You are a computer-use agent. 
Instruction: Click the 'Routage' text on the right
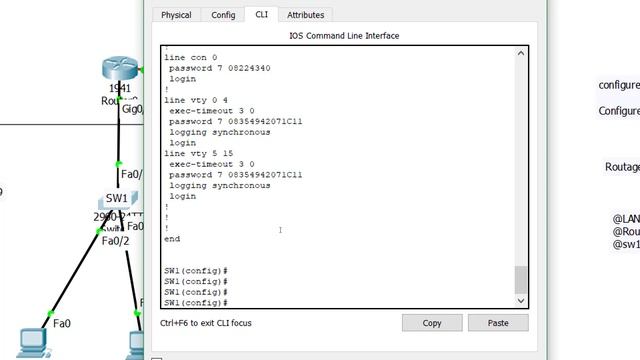coord(622,167)
